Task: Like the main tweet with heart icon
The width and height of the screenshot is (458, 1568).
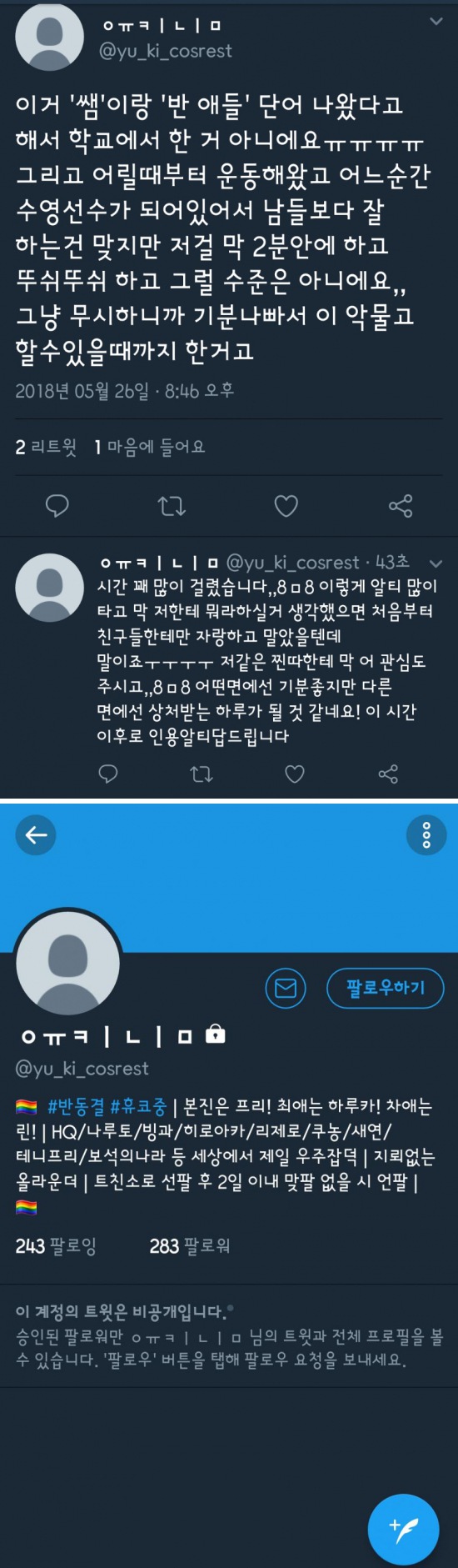Action: (x=286, y=505)
